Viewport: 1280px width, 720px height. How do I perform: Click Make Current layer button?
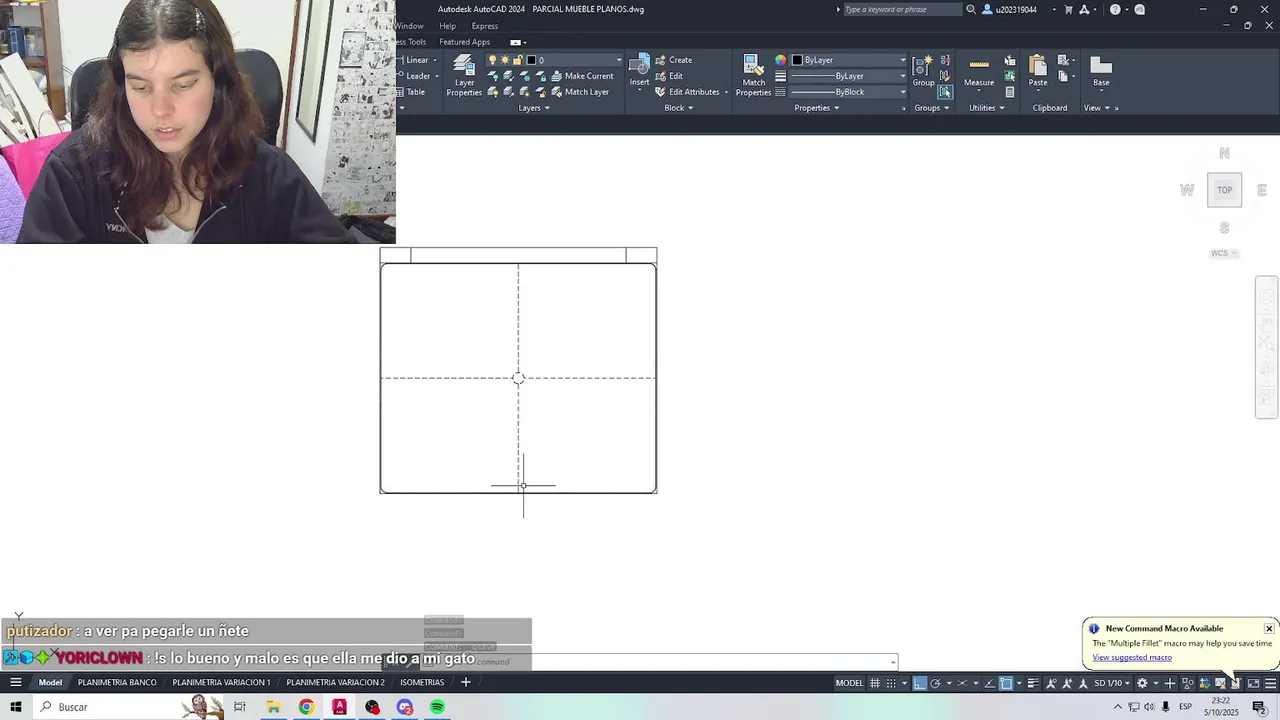pos(582,76)
